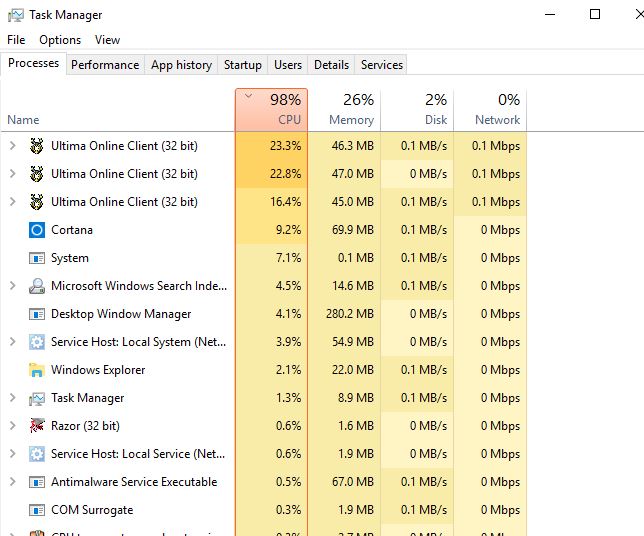
Task: Sort by the CPU column header
Action: [271, 110]
